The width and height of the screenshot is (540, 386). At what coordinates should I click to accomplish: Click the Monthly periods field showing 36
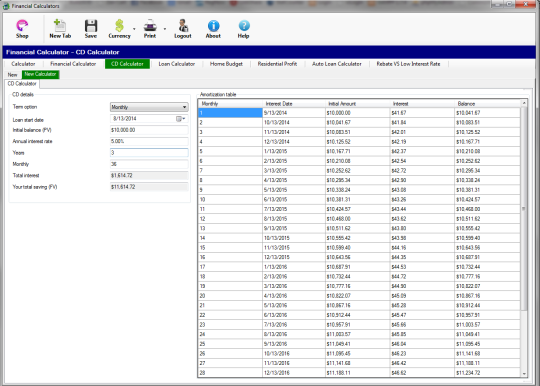(149, 164)
